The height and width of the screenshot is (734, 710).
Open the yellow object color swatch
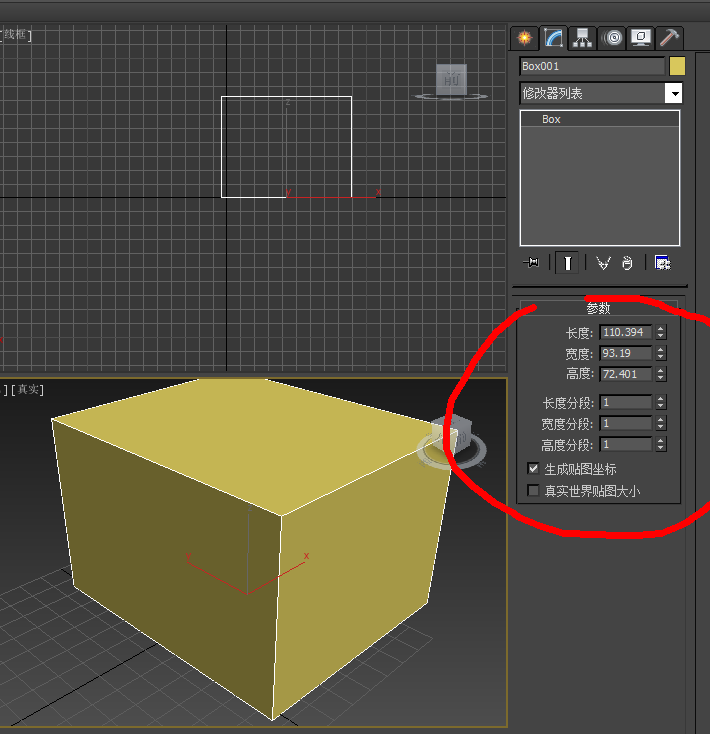click(677, 66)
